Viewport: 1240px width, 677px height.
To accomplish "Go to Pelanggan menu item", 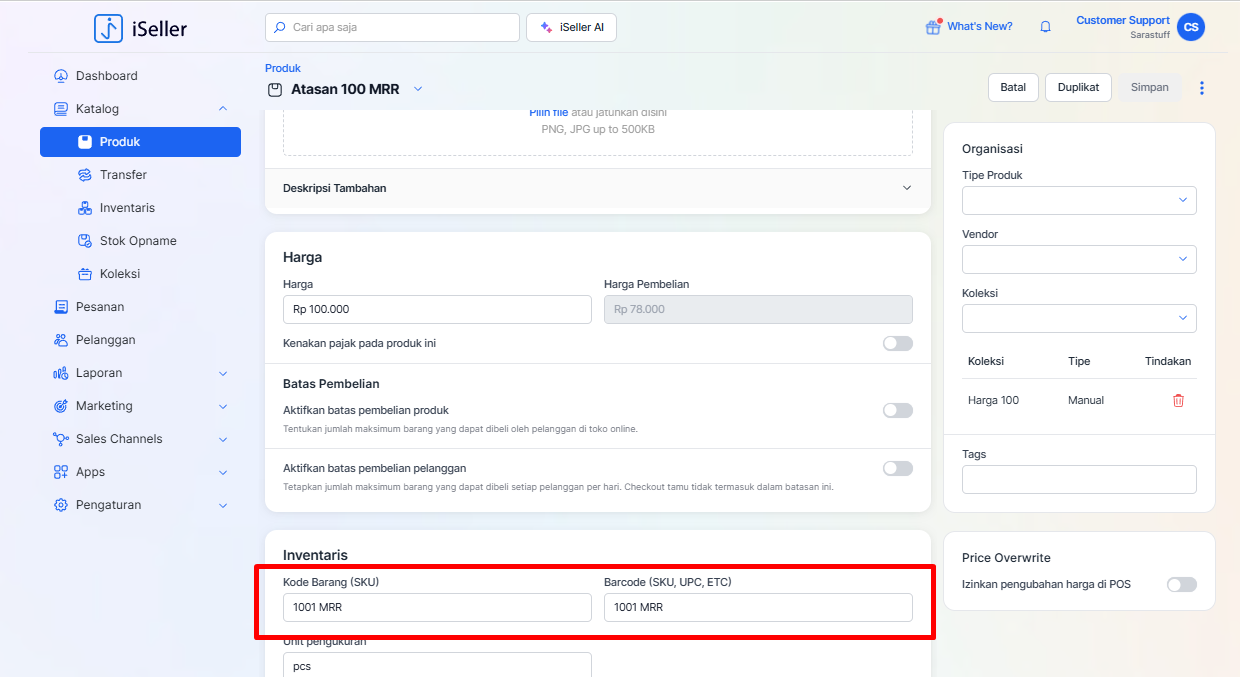I will pyautogui.click(x=105, y=340).
